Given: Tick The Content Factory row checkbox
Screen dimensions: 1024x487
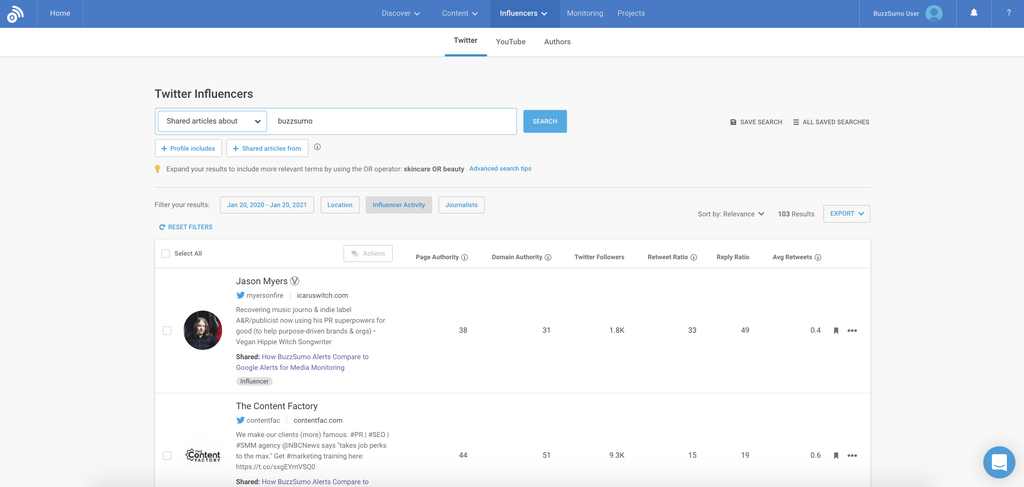Looking at the screenshot, I should (x=167, y=455).
